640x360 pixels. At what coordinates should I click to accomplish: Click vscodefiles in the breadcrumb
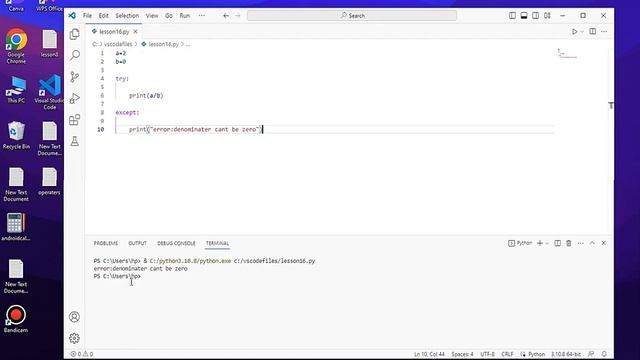pyautogui.click(x=118, y=44)
